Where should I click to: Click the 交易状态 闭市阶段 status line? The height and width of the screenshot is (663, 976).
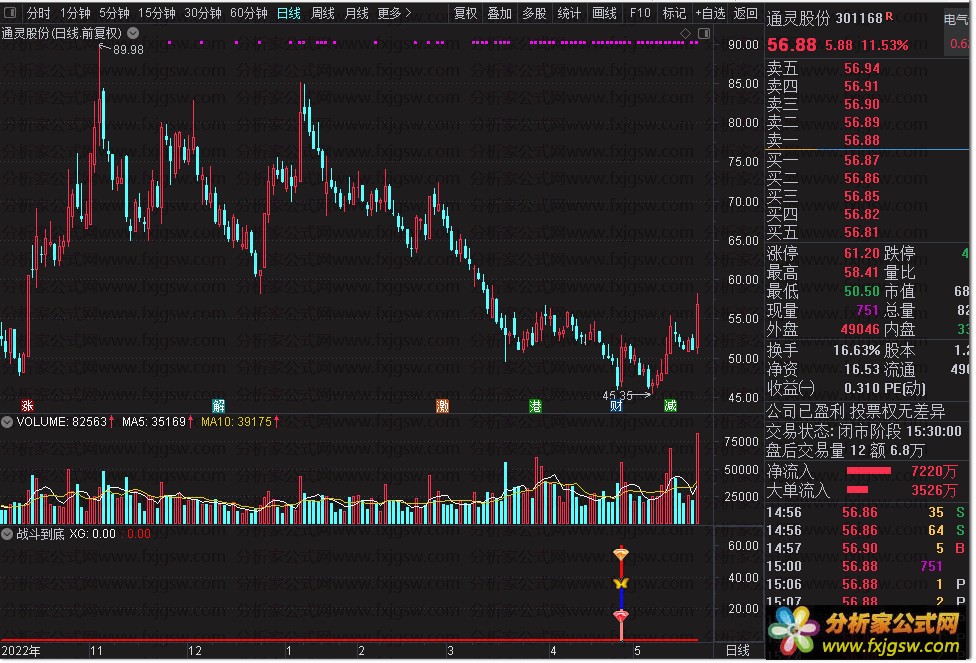[865, 431]
